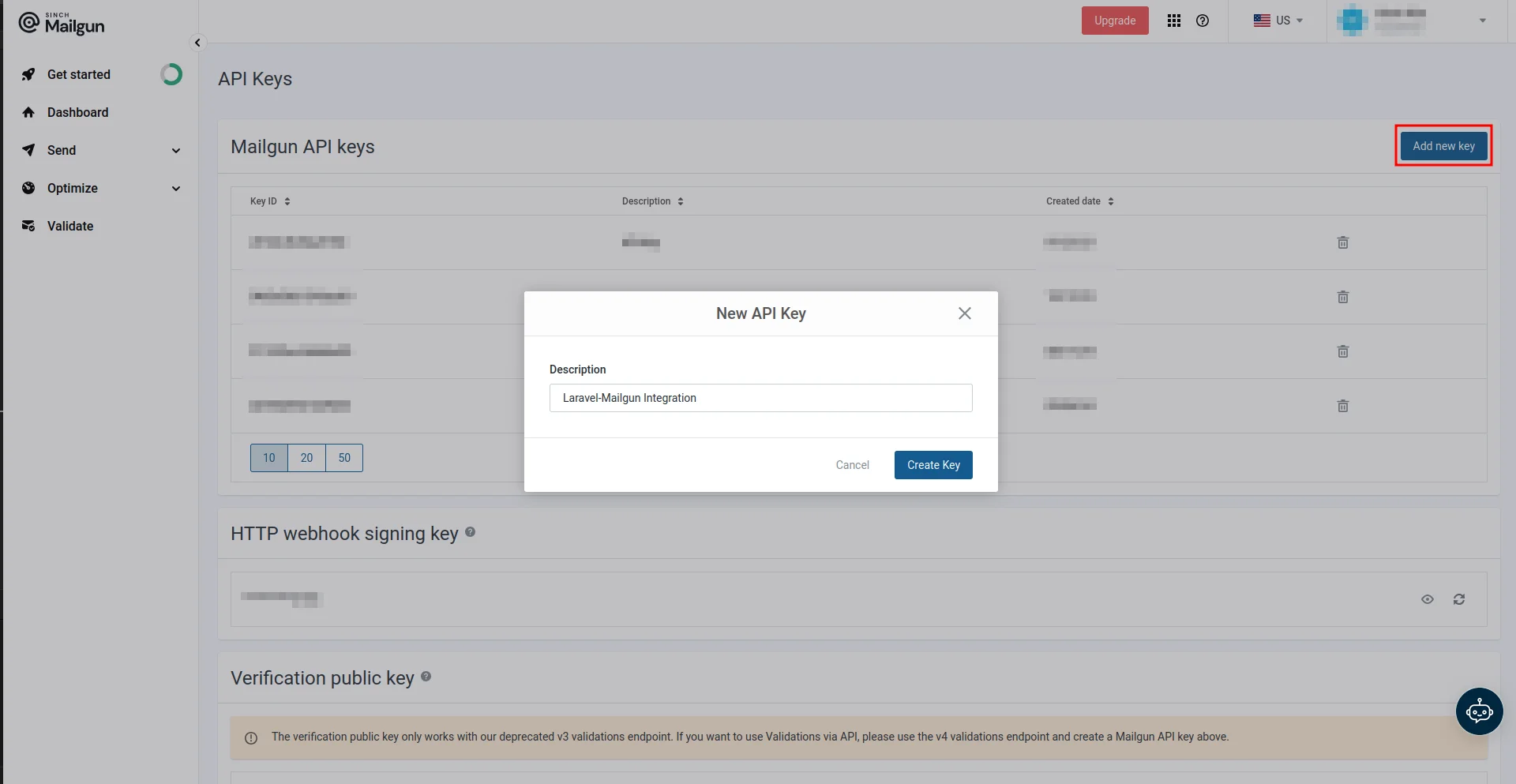Delete the second API key row
The width and height of the screenshot is (1516, 784).
[x=1343, y=297]
